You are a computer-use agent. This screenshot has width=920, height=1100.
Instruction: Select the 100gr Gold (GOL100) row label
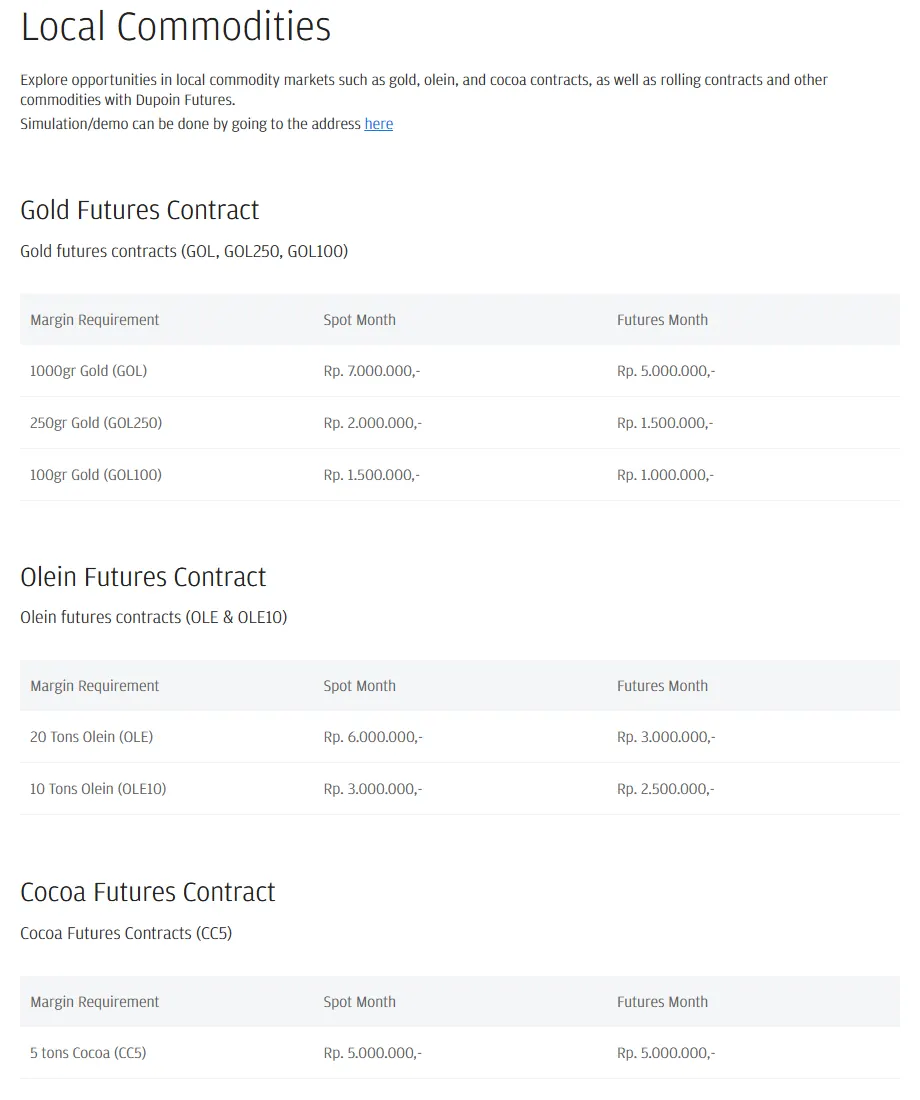95,475
